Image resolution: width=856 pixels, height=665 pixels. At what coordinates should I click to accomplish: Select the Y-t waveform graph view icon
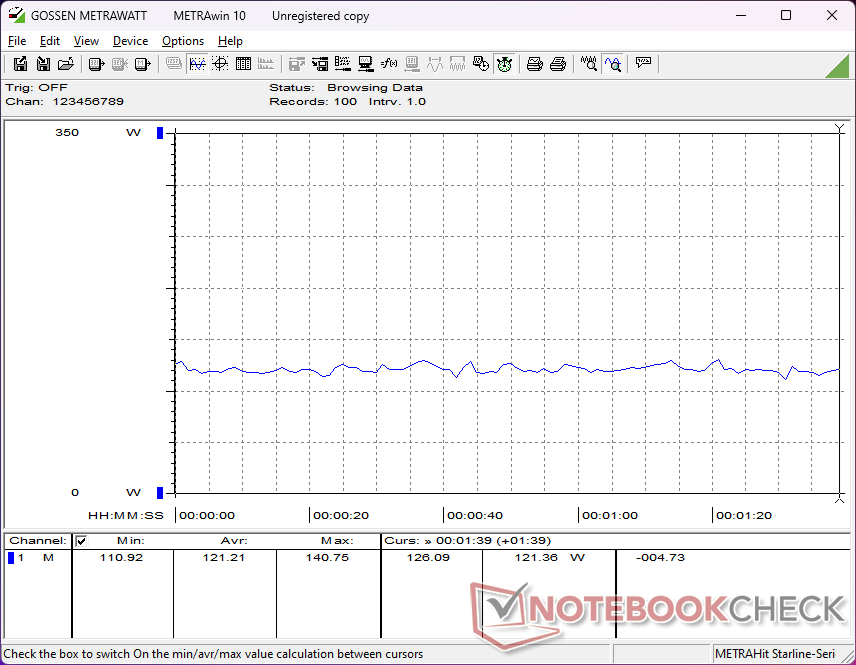197,64
